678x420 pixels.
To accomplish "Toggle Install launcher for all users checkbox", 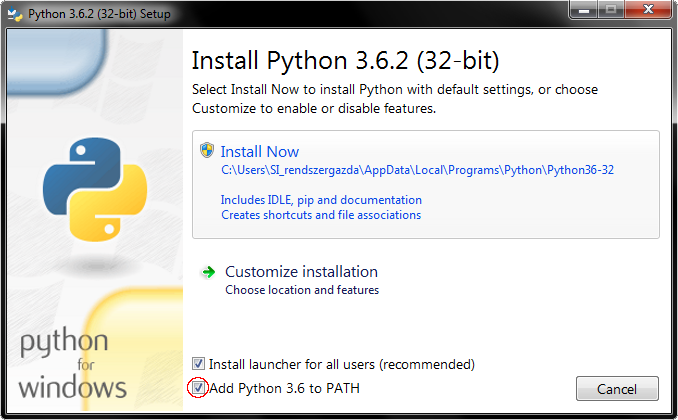I will (198, 363).
